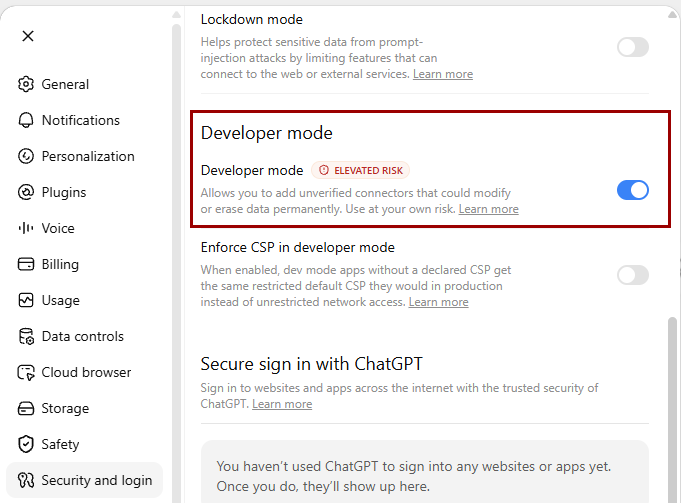The height and width of the screenshot is (503, 681).
Task: Click the Billing card icon
Action: point(26,264)
